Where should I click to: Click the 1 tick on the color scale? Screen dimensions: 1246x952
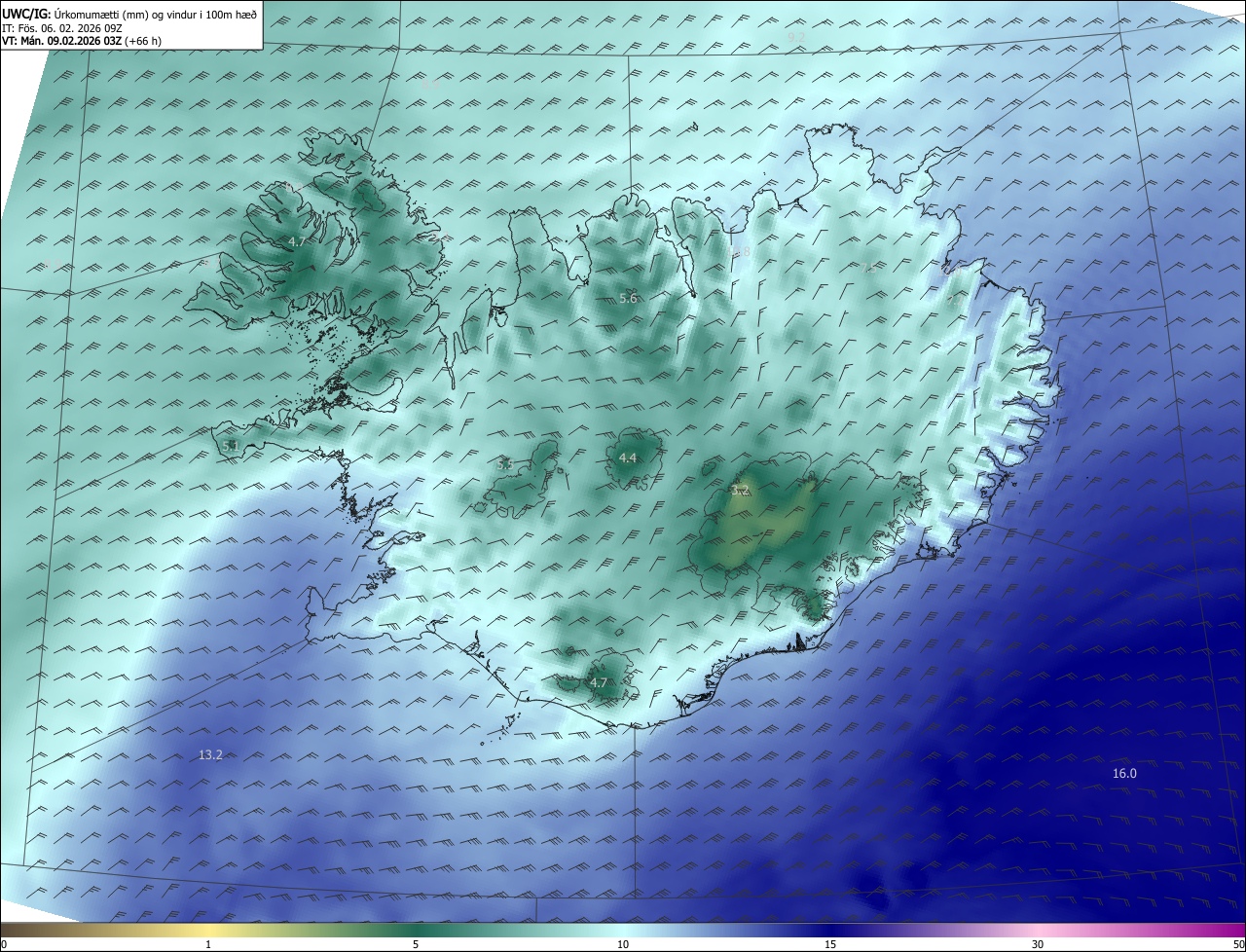pyautogui.click(x=208, y=944)
